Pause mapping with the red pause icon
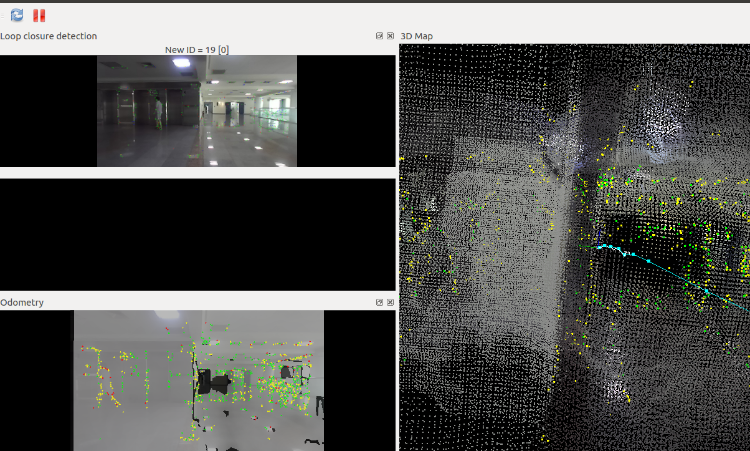750x451 pixels. point(39,15)
